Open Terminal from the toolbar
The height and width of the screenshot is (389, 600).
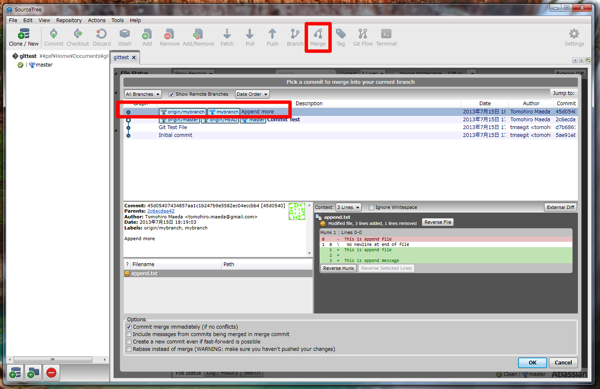(x=386, y=37)
